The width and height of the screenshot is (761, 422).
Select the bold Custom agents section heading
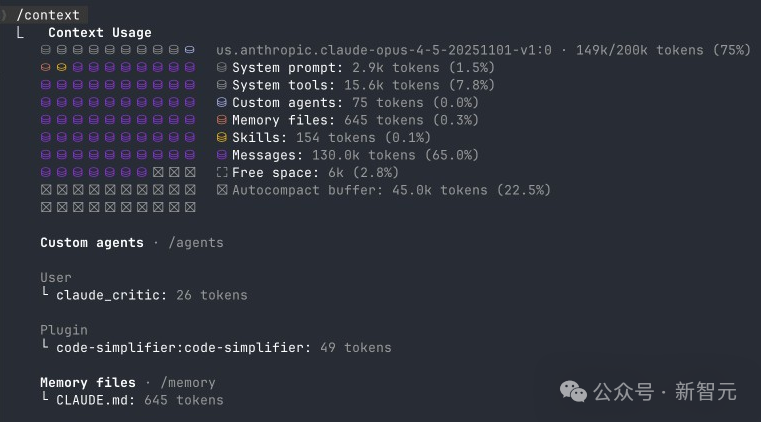pos(92,243)
